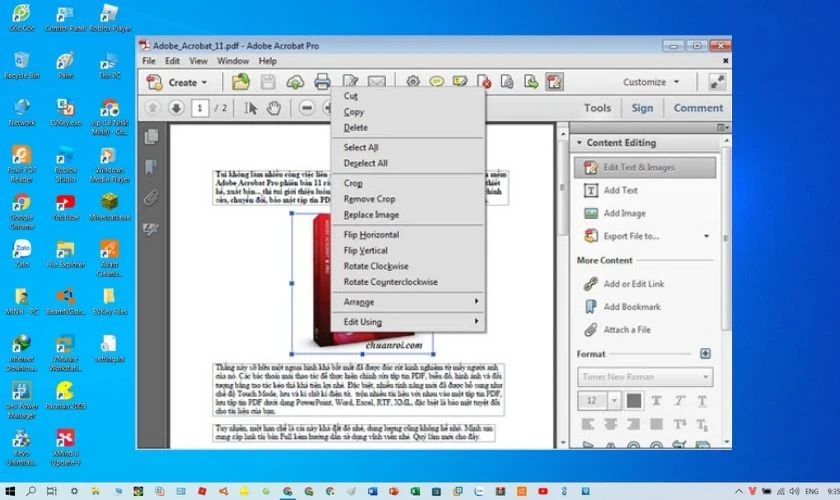Screen dimensions: 840x500
Task: Open attachments paperclip panel in sidebar
Action: coord(152,198)
